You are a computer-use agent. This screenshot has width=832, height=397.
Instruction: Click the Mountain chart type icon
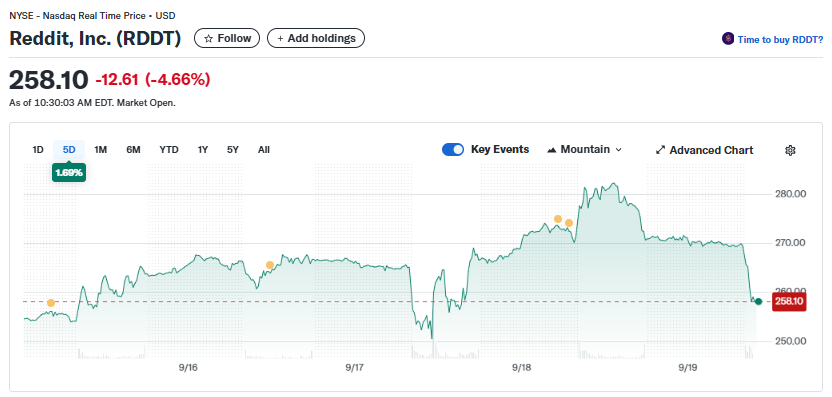click(552, 150)
